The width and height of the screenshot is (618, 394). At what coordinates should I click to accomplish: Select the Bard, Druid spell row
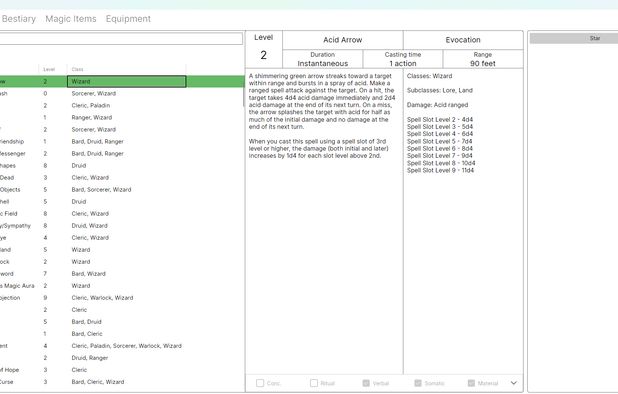(x=121, y=322)
